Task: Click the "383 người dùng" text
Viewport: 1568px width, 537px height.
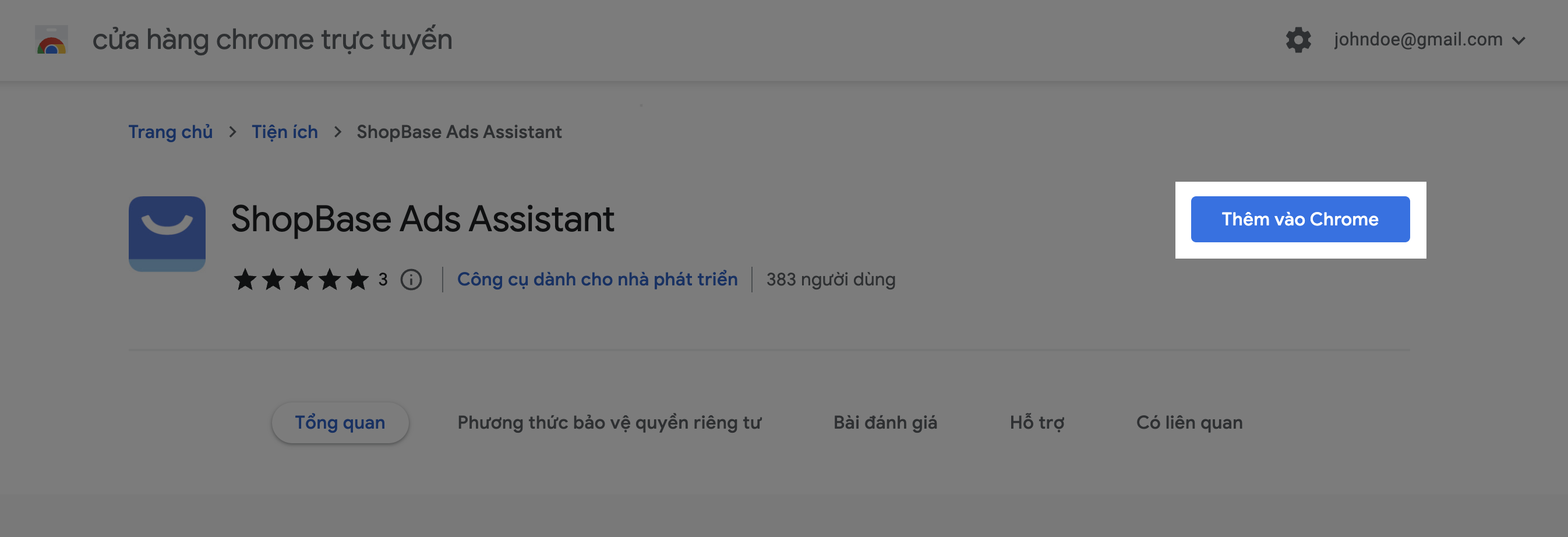Action: point(831,280)
